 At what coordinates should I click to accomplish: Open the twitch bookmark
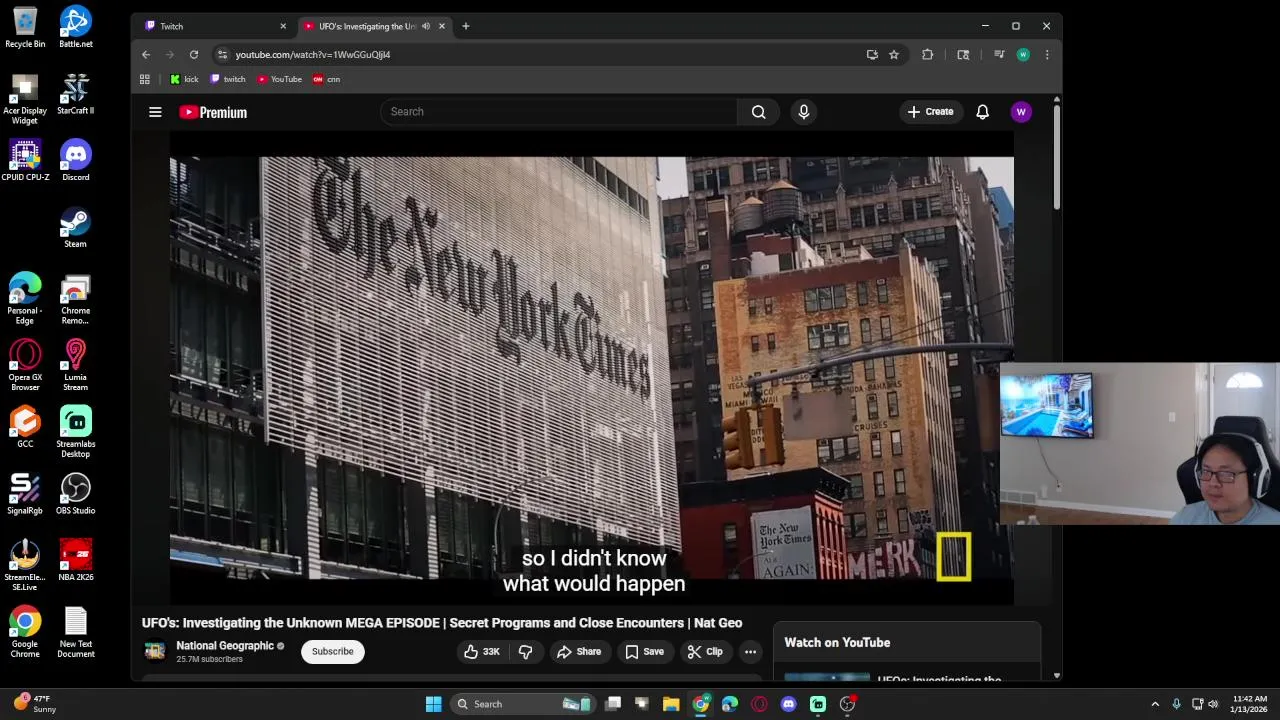coord(228,79)
